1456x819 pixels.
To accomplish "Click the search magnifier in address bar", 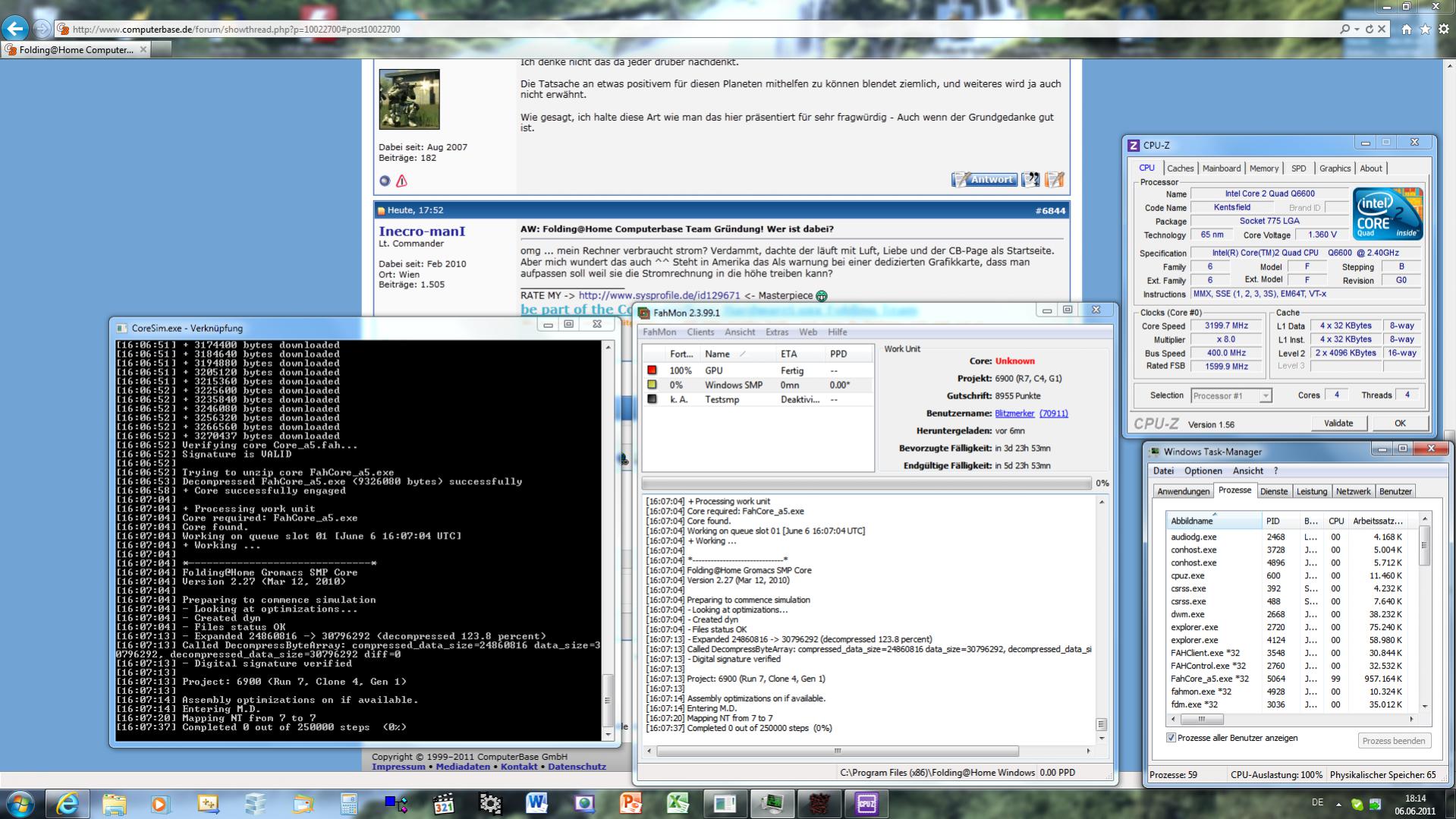I will click(x=1345, y=29).
